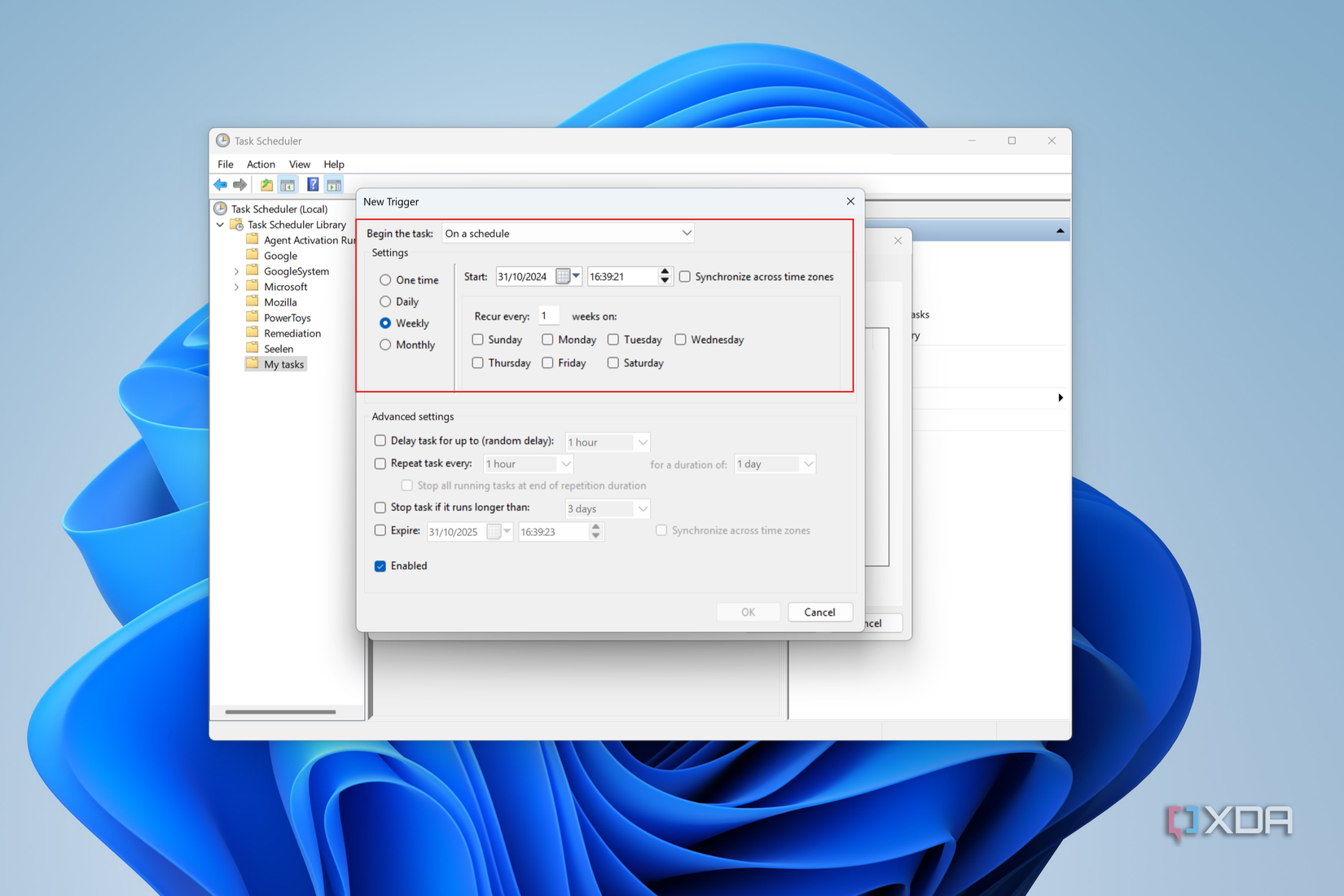The image size is (1344, 896).
Task: Expand the Microsoft folder tree node
Action: (237, 287)
